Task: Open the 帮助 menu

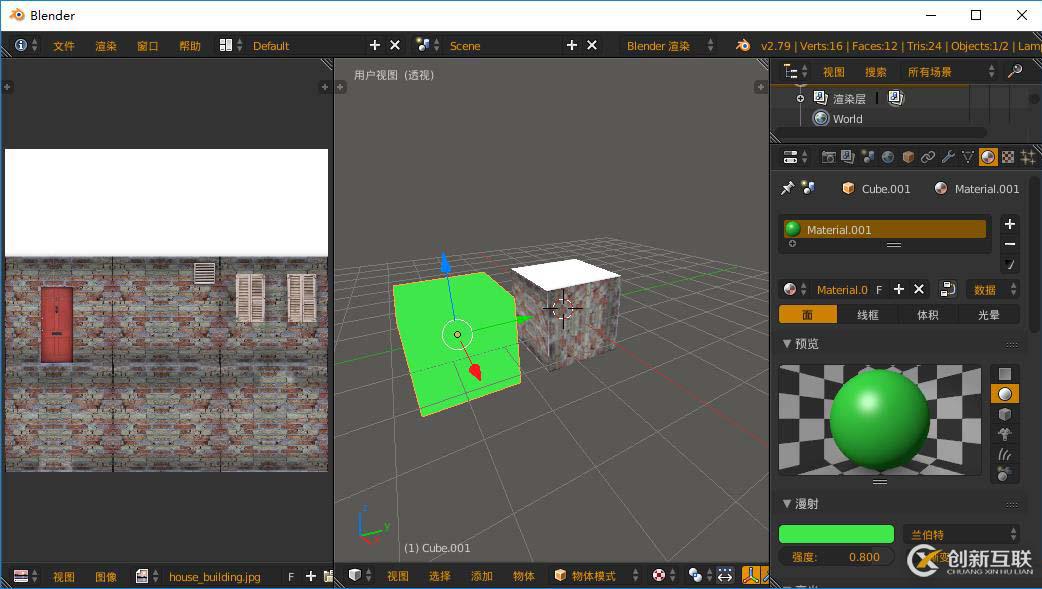Action: point(189,46)
